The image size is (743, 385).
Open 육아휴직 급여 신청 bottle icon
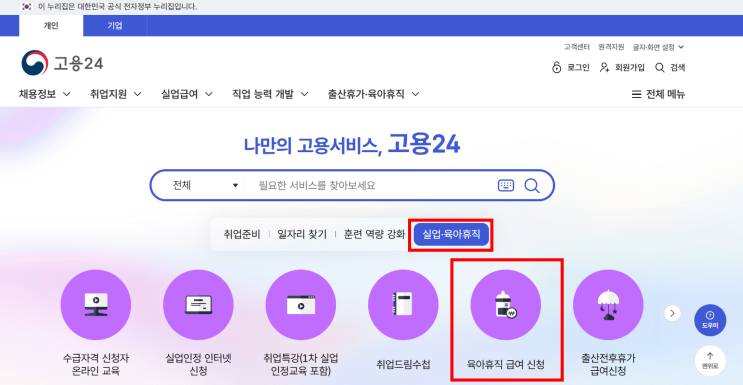[x=506, y=305]
